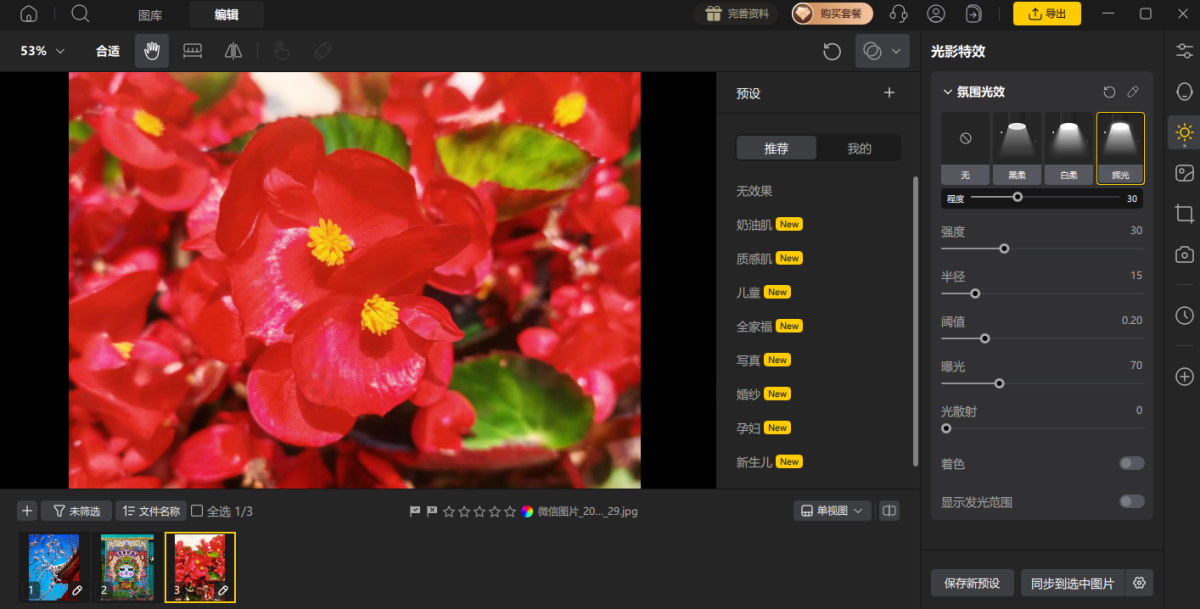This screenshot has height=609, width=1200.
Task: Enable 显示发光范围 switch
Action: pyautogui.click(x=1132, y=501)
